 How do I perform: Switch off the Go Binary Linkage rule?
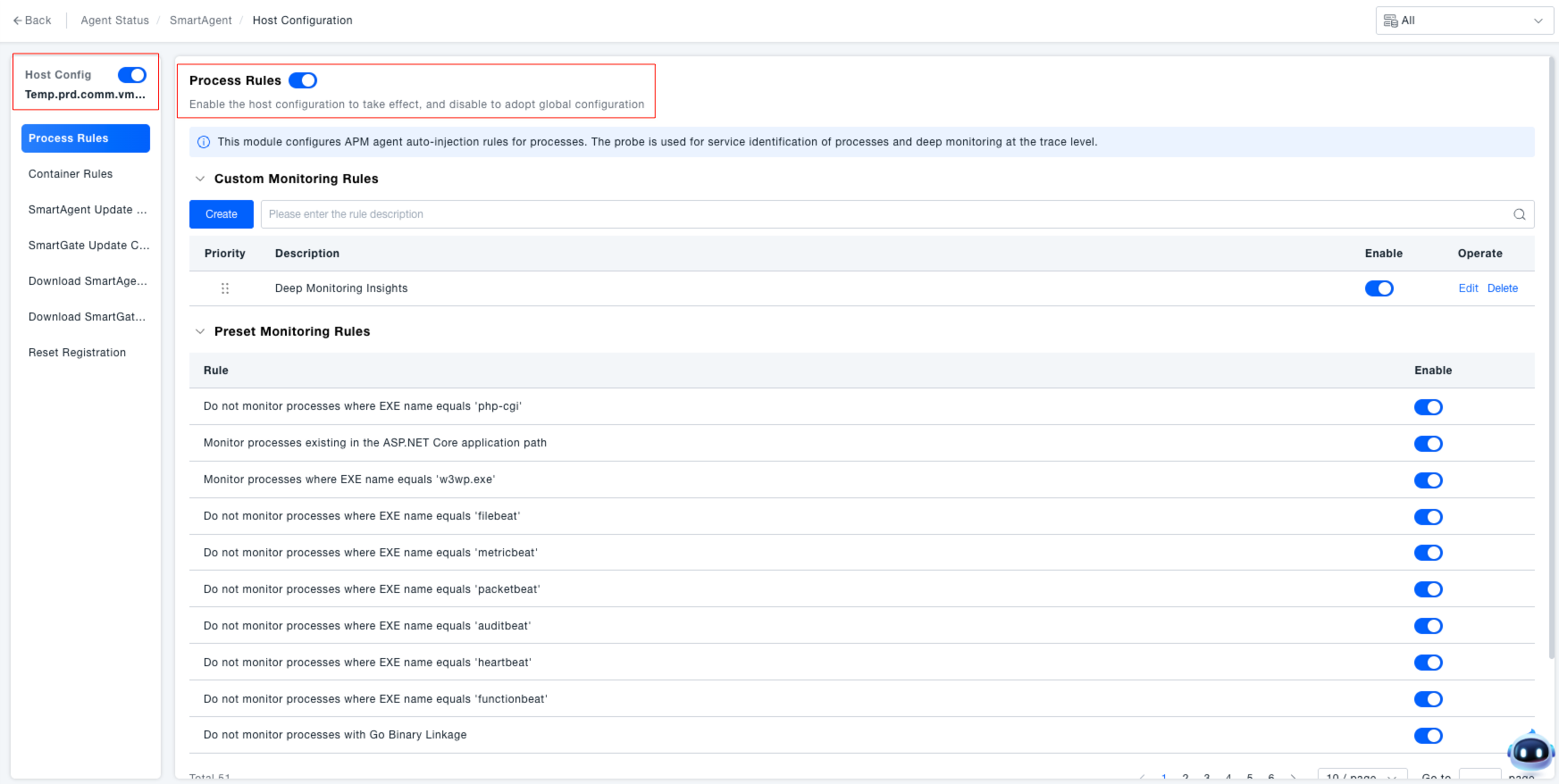click(1428, 736)
